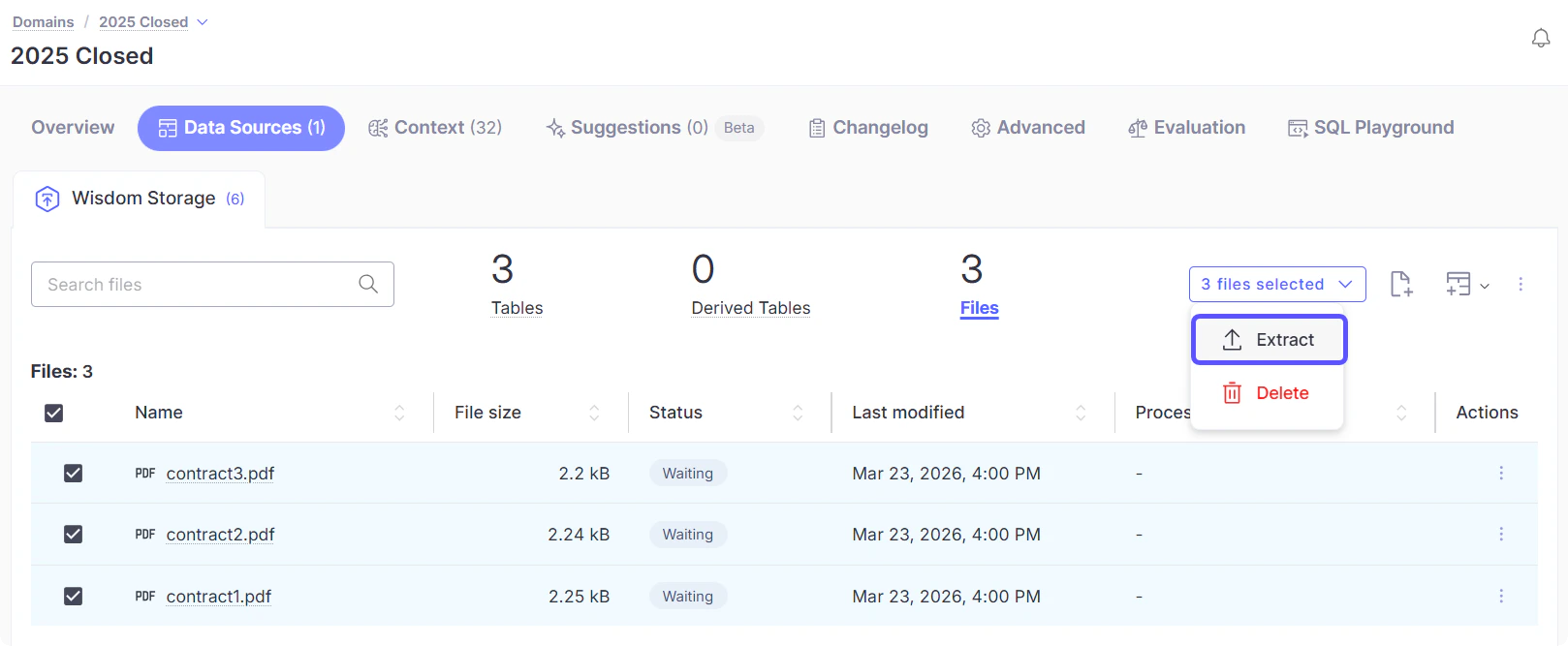Go to the Changelog tab

(x=868, y=128)
